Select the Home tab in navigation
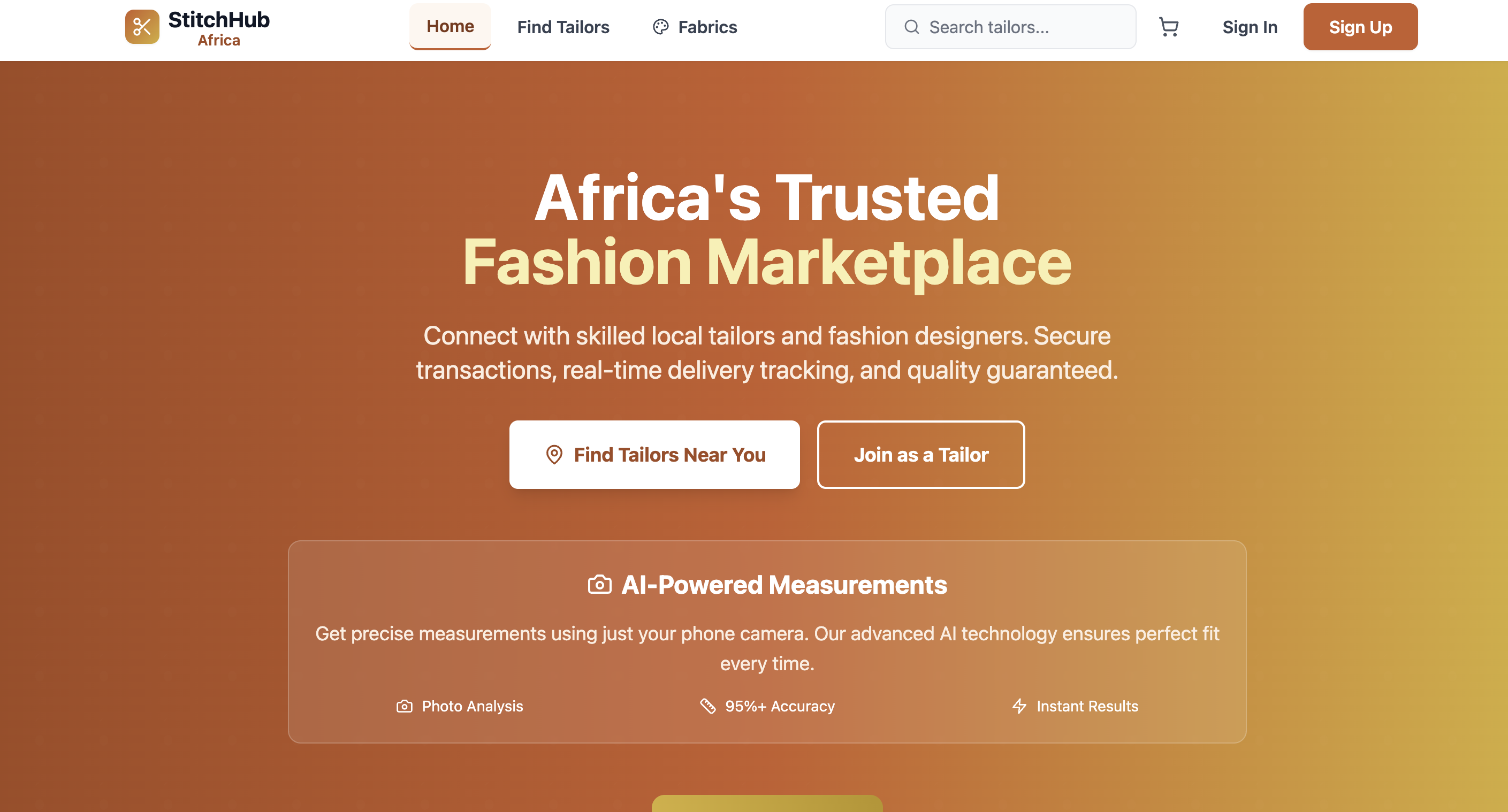Viewport: 1508px width, 812px height. 450,26
